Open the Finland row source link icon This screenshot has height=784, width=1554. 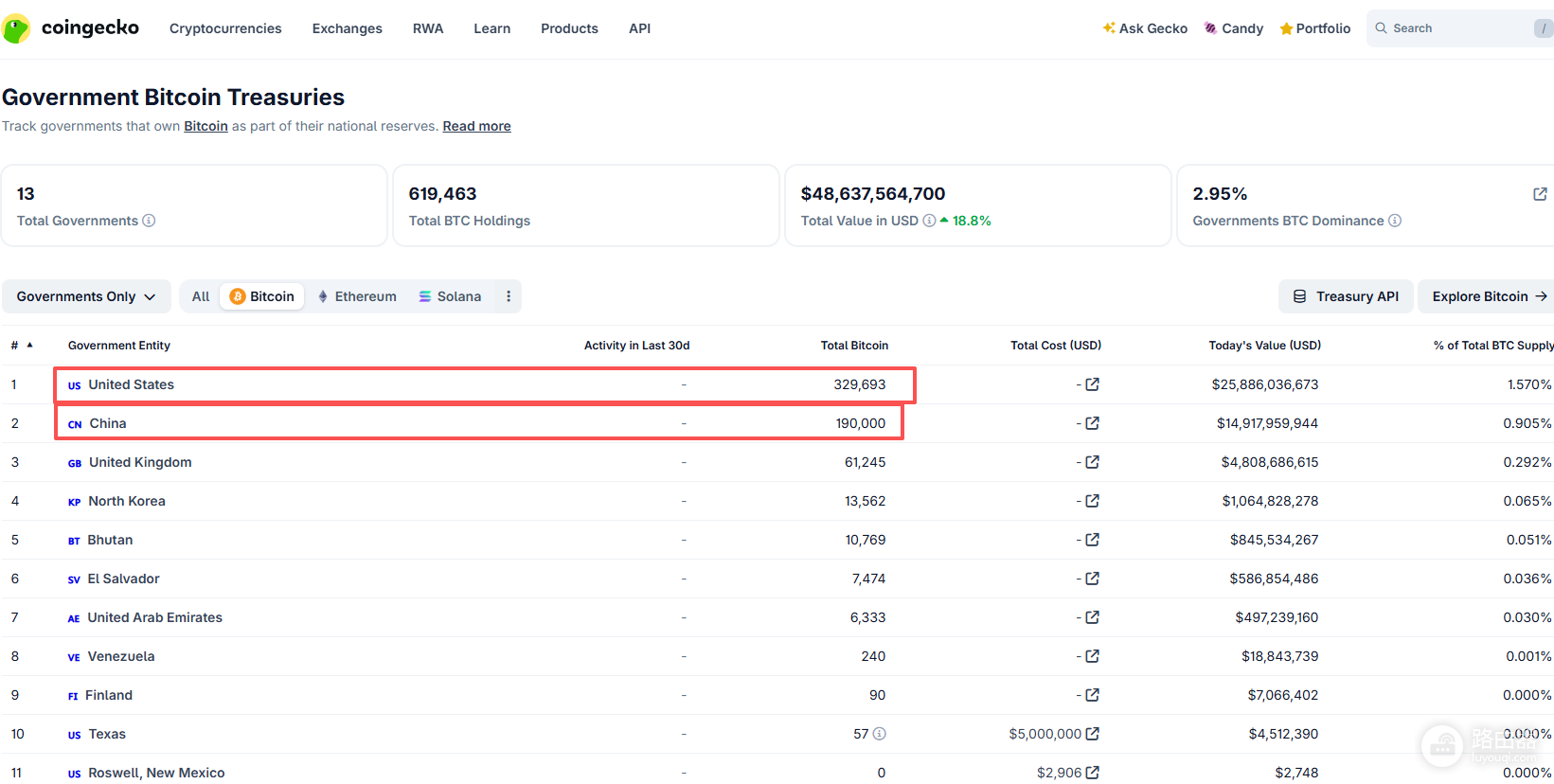click(1092, 695)
